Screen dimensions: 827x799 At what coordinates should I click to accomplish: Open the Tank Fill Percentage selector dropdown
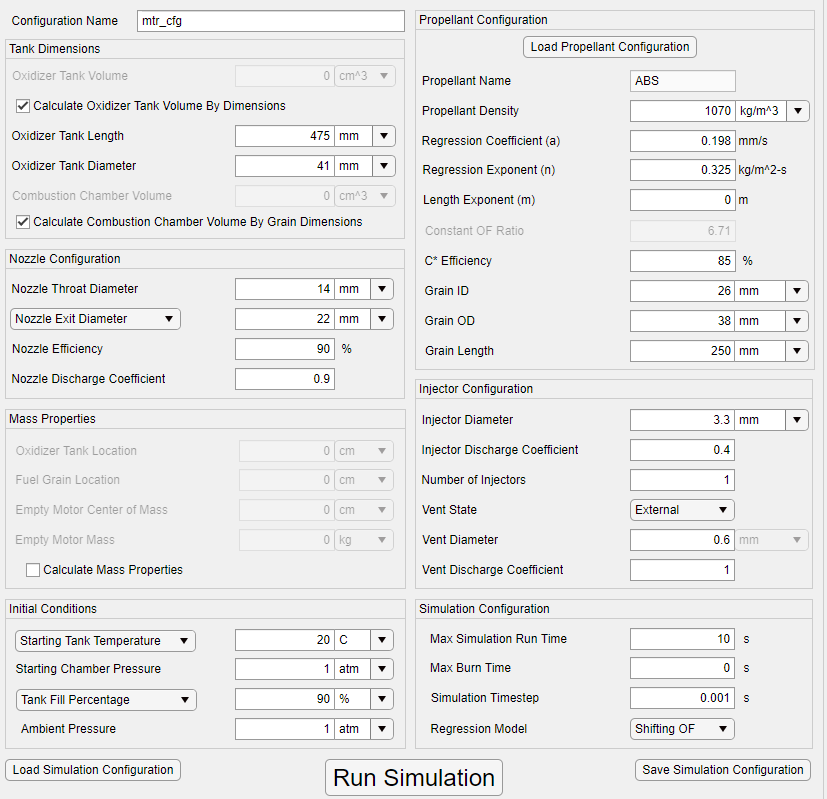point(106,700)
